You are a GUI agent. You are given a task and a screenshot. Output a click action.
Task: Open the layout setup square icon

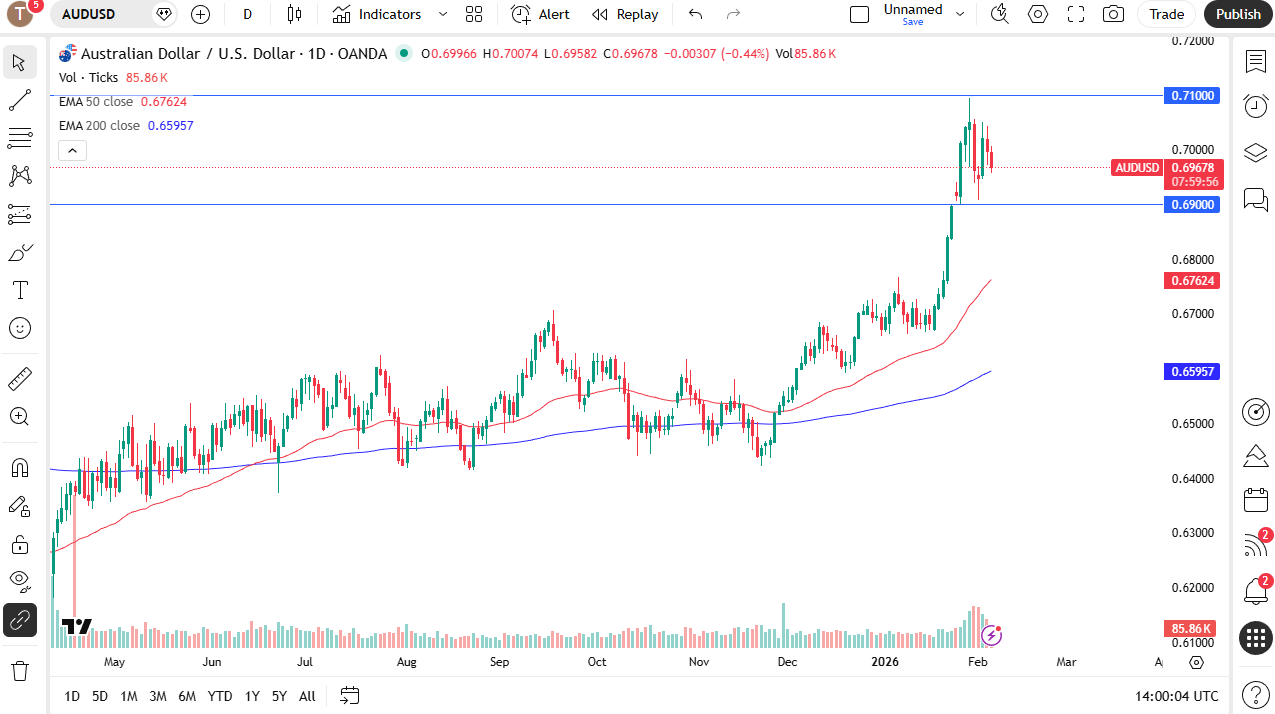[859, 14]
